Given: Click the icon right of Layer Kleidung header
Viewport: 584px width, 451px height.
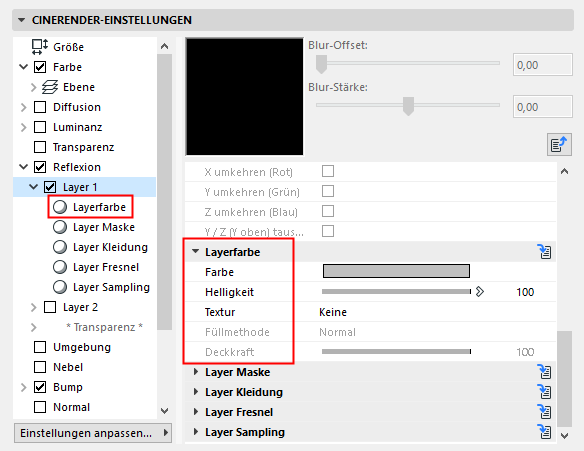Looking at the screenshot, I should coord(545,392).
